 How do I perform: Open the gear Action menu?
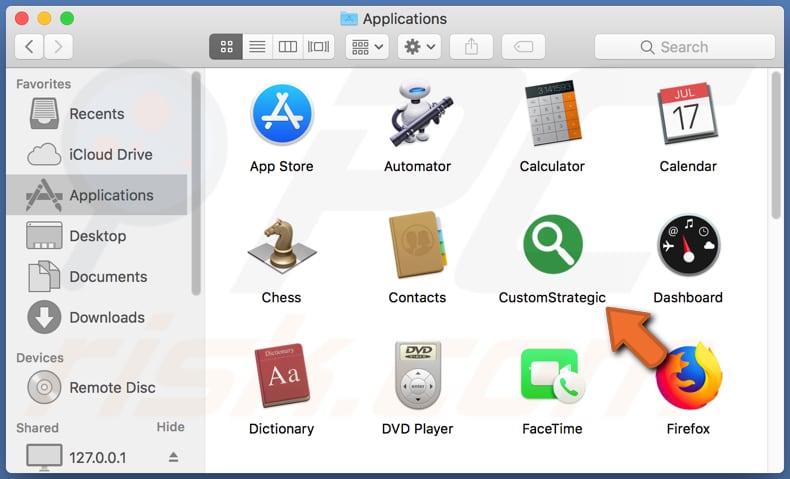419,47
